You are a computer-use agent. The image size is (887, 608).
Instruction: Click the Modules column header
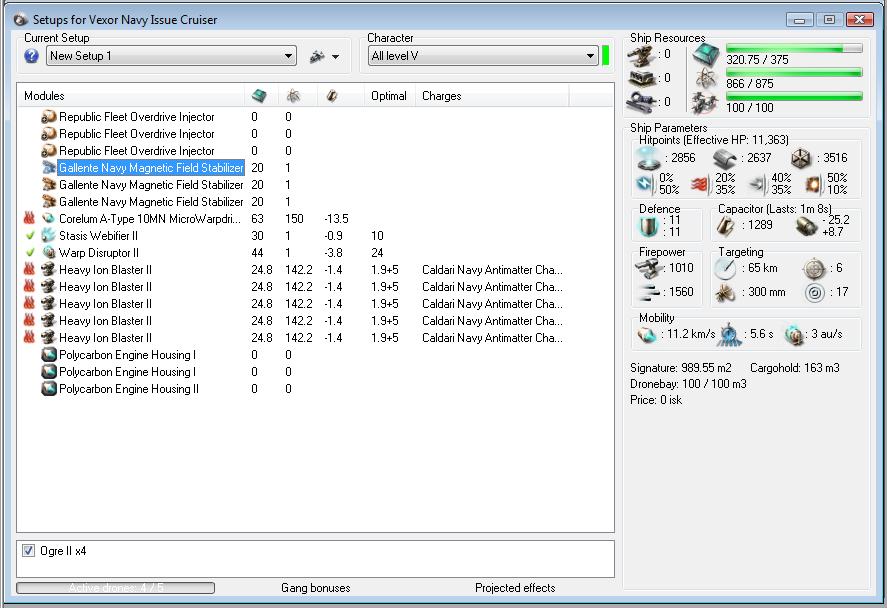[44, 96]
